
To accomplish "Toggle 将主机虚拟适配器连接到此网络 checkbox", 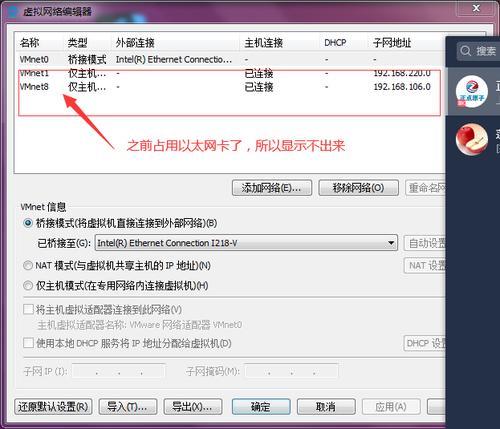I will click(x=28, y=309).
